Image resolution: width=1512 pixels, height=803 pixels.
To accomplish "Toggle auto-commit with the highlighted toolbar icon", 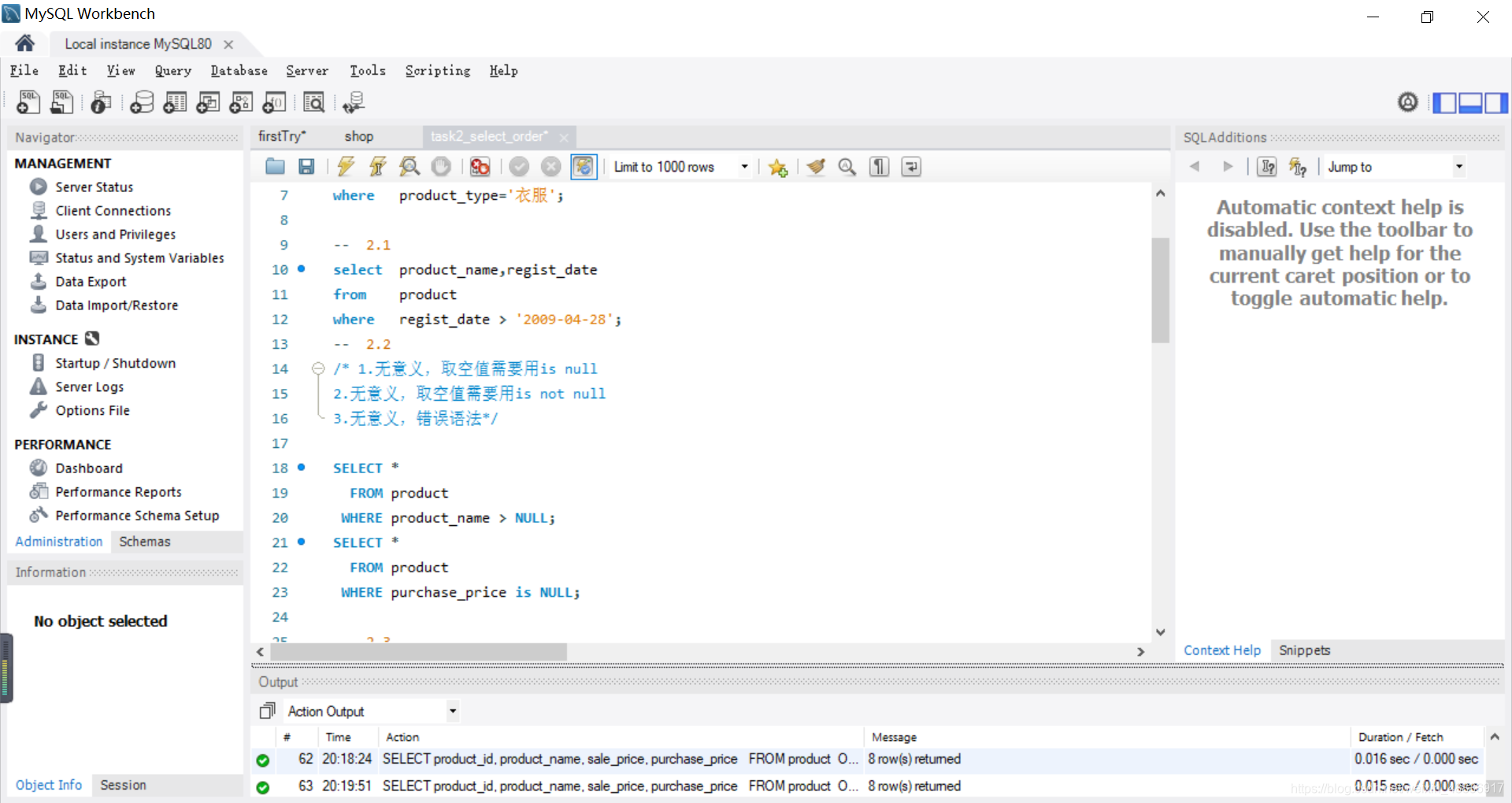I will click(584, 166).
